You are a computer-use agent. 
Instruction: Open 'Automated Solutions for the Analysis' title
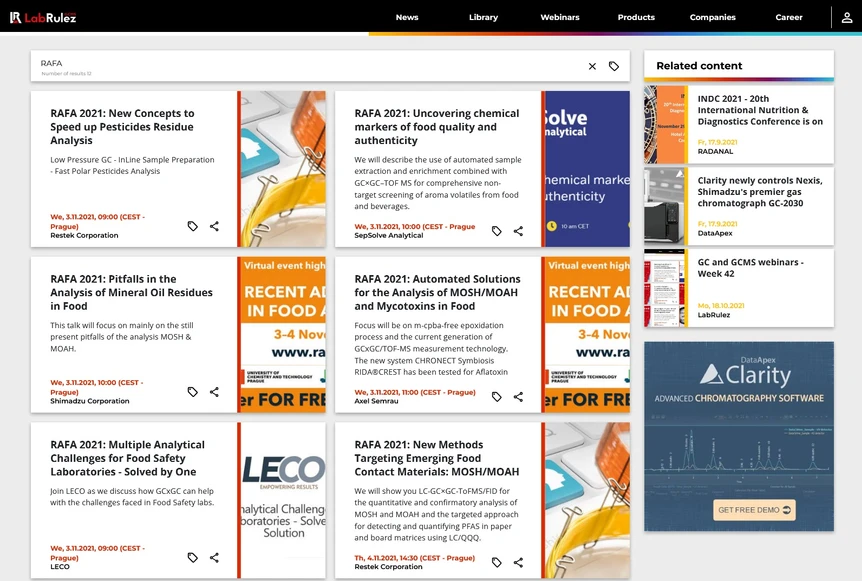tap(437, 292)
